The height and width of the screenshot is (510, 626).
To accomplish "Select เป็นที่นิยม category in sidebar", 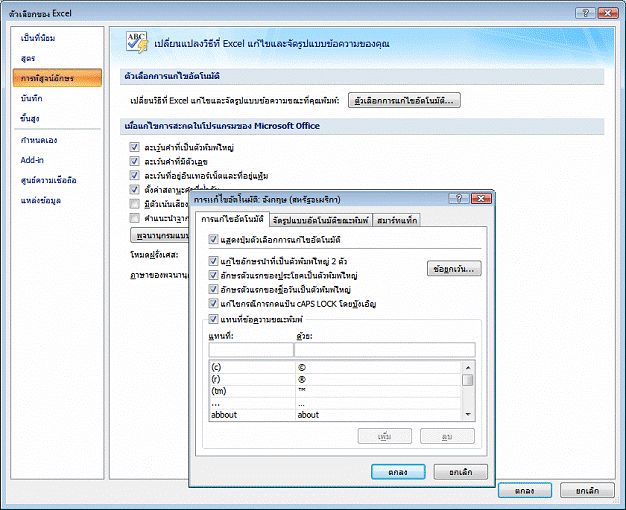I will 38,38.
